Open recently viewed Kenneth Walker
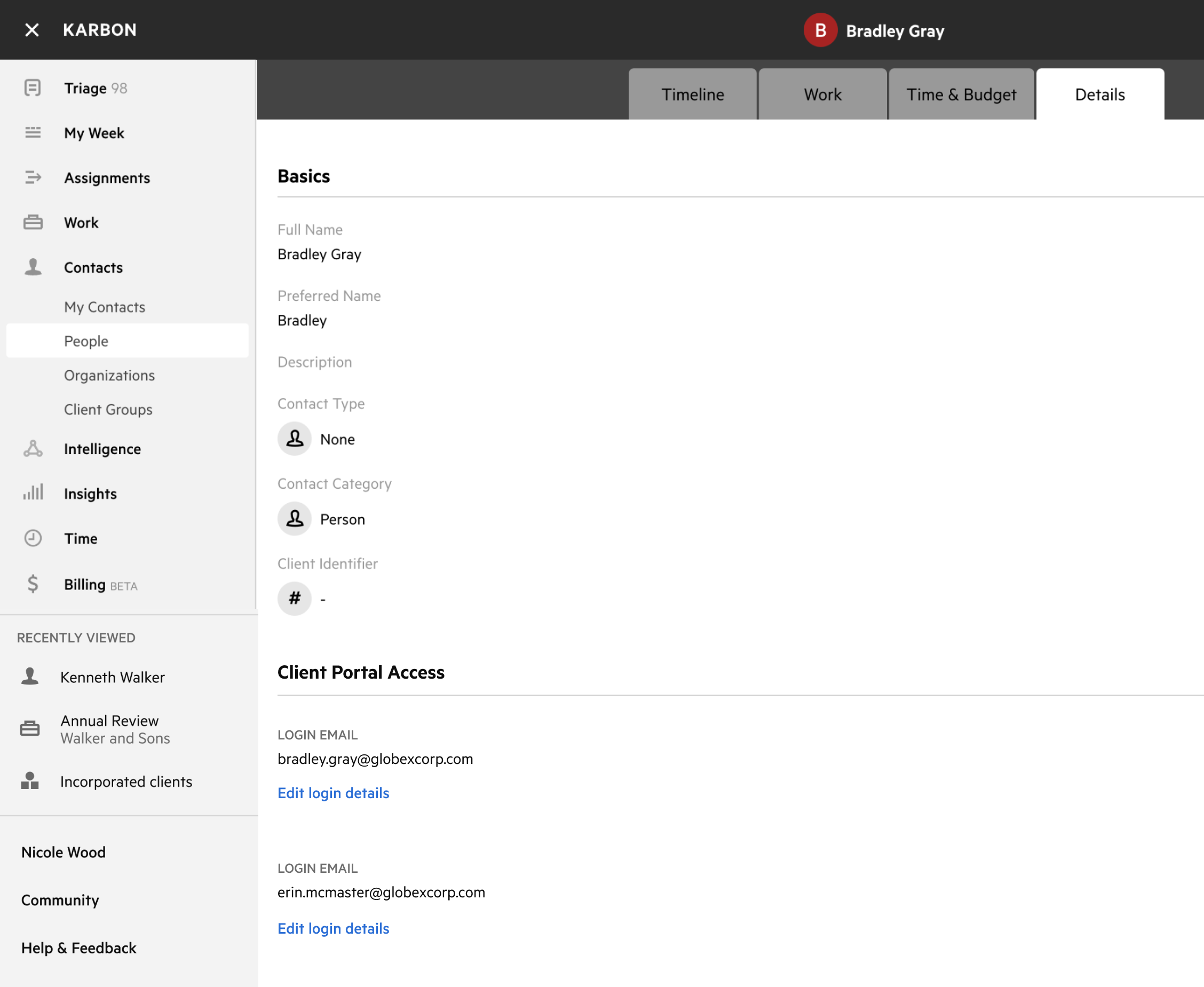1204x987 pixels. pyautogui.click(x=112, y=677)
